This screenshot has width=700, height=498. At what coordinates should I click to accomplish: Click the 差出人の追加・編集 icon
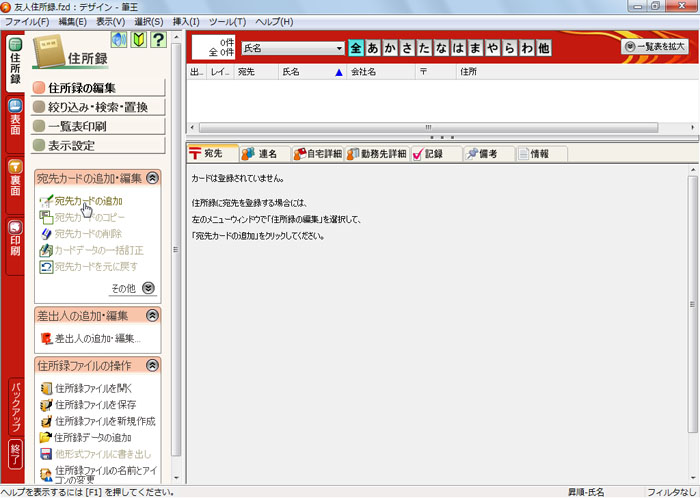46,338
